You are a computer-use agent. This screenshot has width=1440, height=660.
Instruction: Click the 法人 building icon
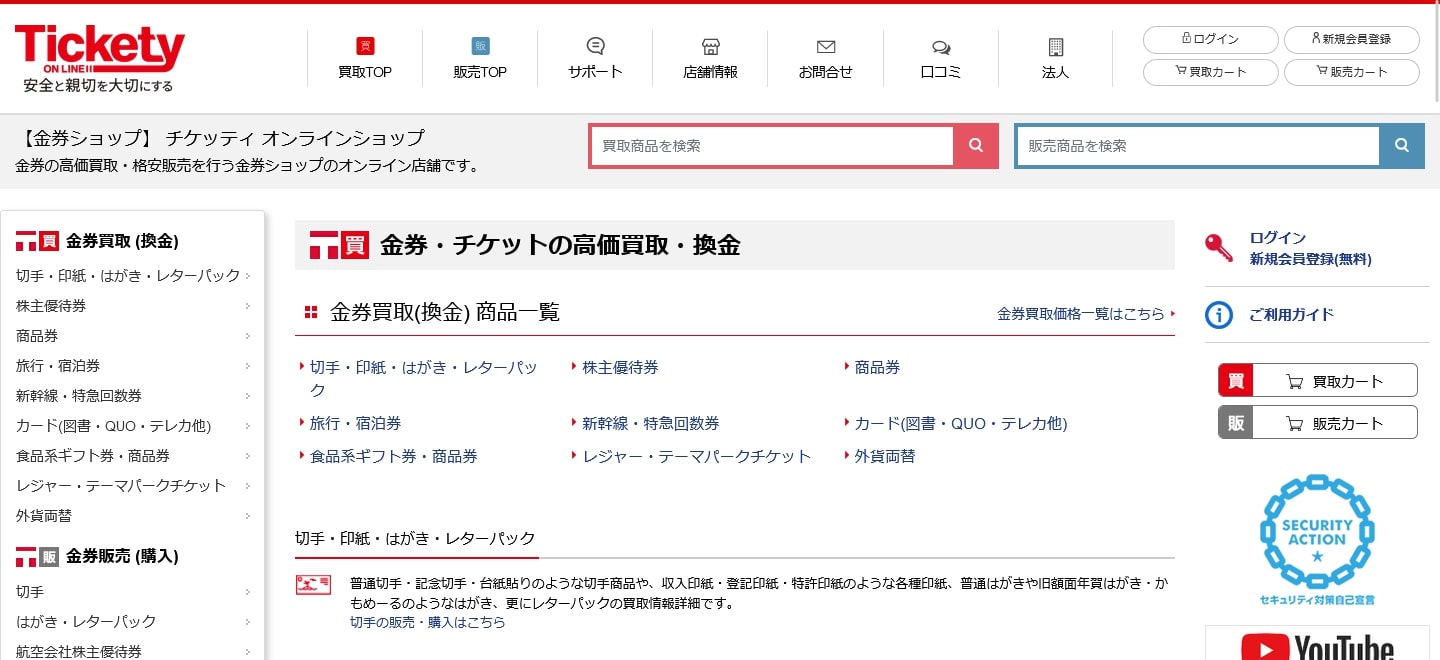(x=1055, y=47)
